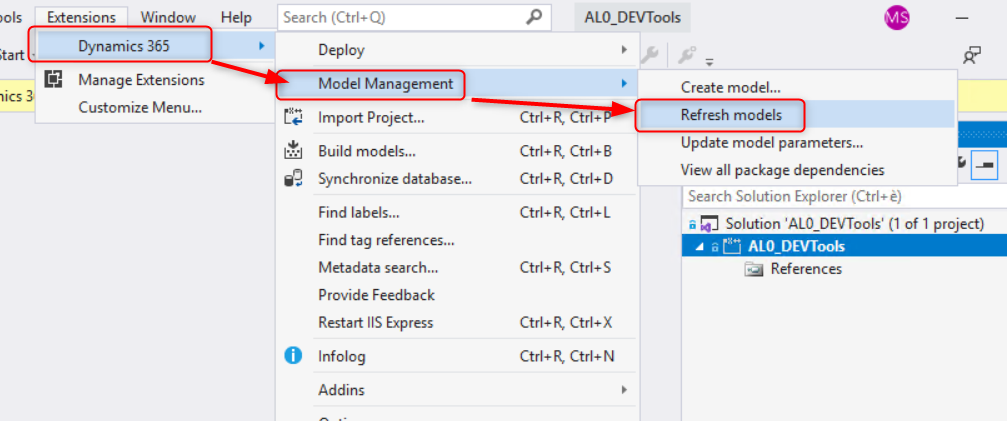1007x421 pixels.
Task: Click the Build models icon
Action: click(x=293, y=150)
